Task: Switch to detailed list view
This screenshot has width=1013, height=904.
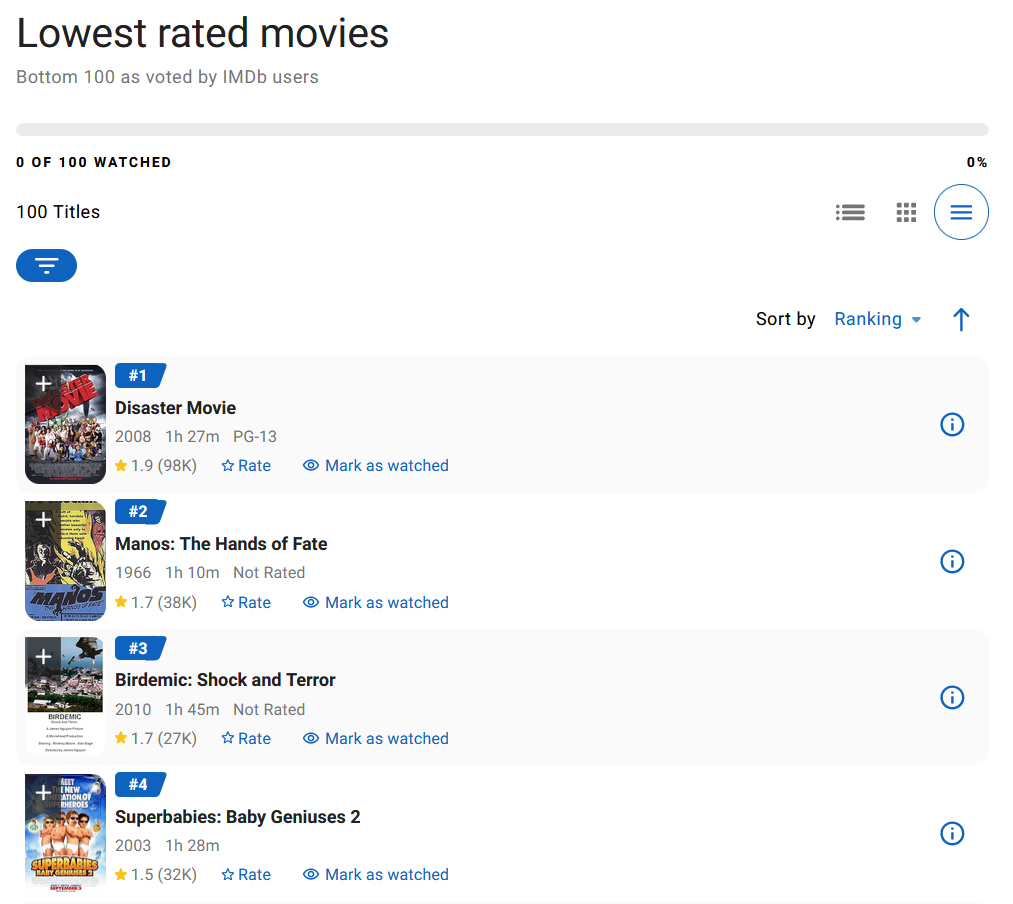Action: (x=850, y=212)
